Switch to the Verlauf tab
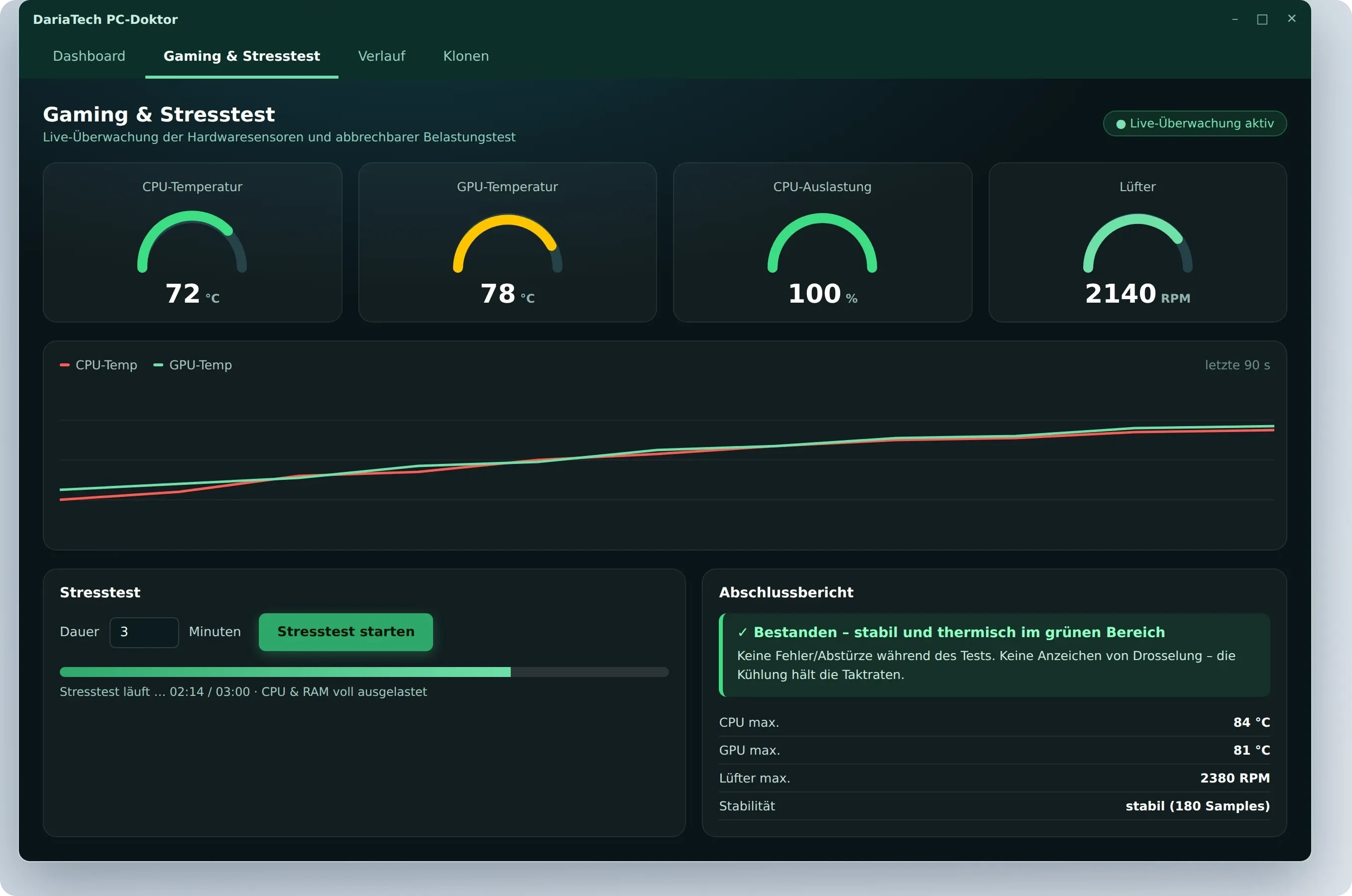1352x896 pixels. [381, 56]
